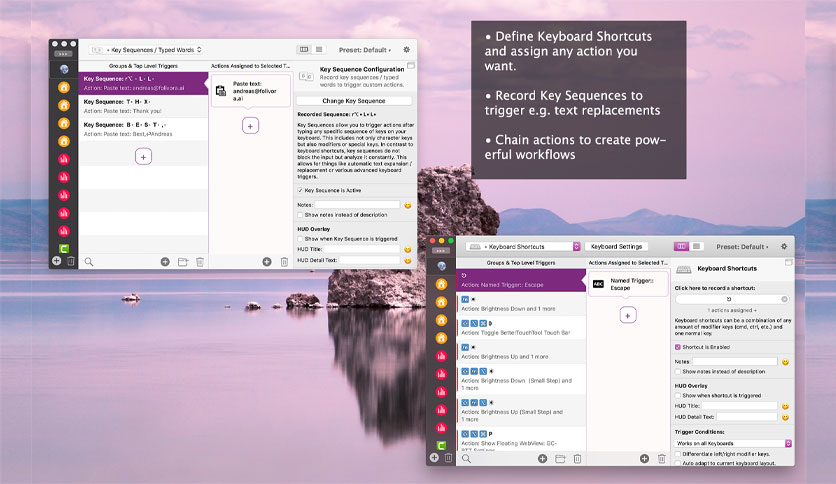Select Key Sequence B E S T row
The width and height of the screenshot is (836, 484).
click(143, 129)
